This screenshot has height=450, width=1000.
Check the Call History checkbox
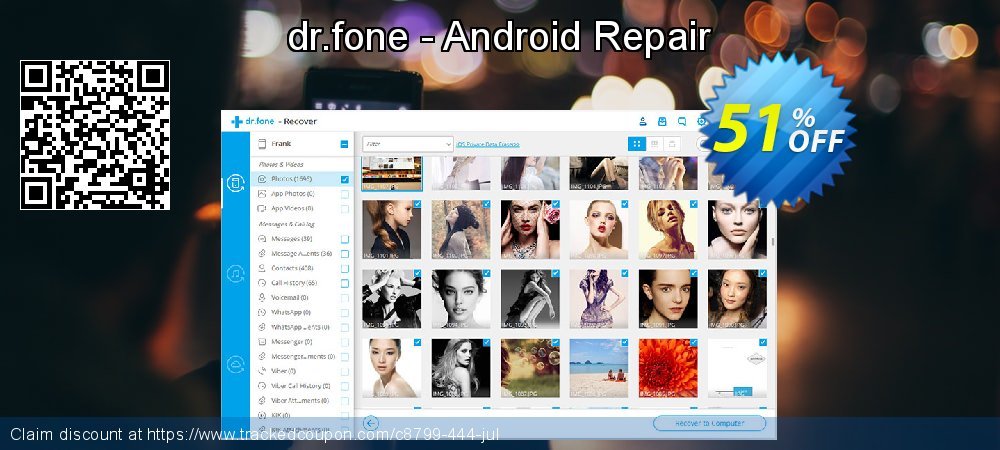pyautogui.click(x=344, y=283)
